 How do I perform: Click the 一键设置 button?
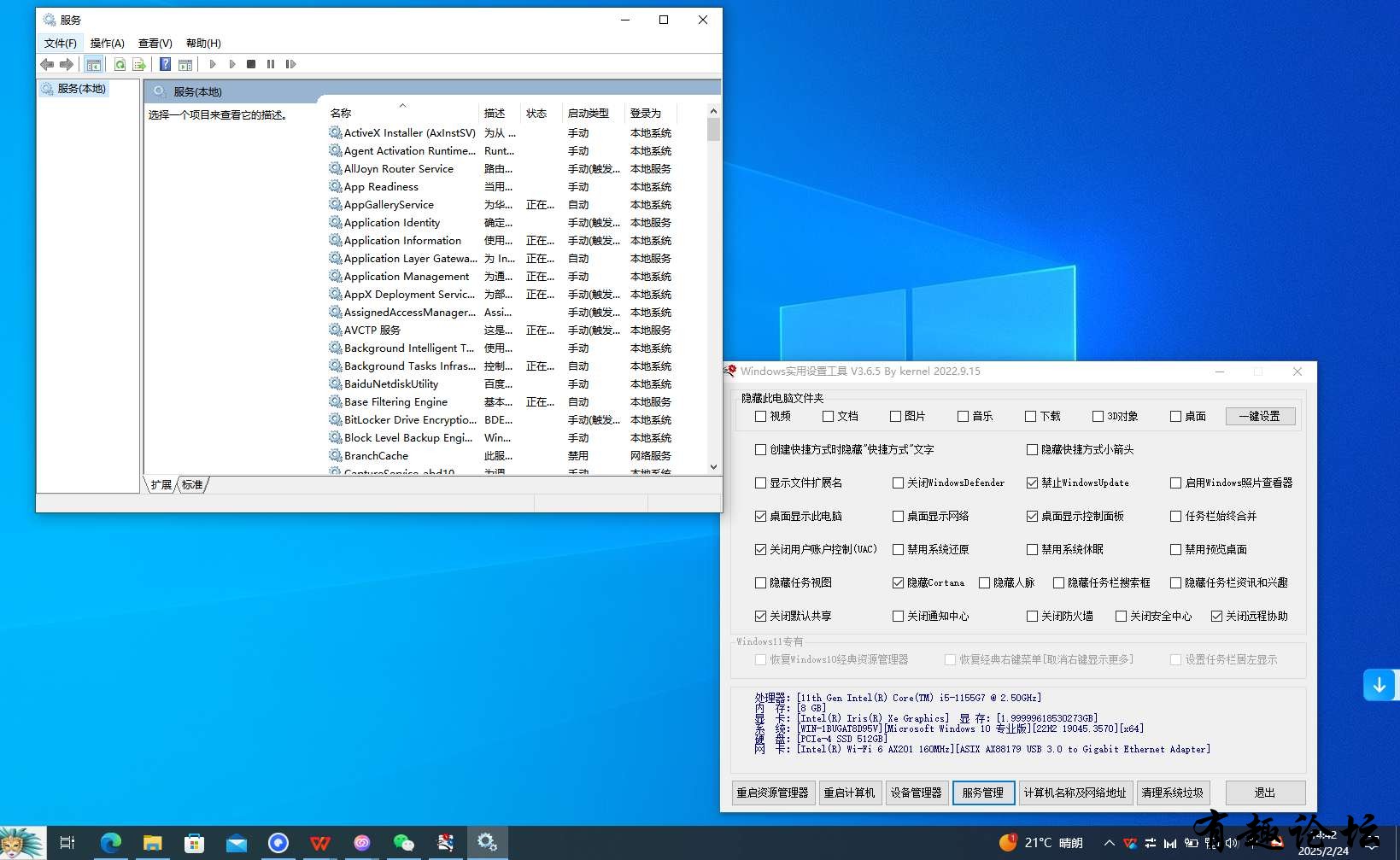(x=1260, y=416)
